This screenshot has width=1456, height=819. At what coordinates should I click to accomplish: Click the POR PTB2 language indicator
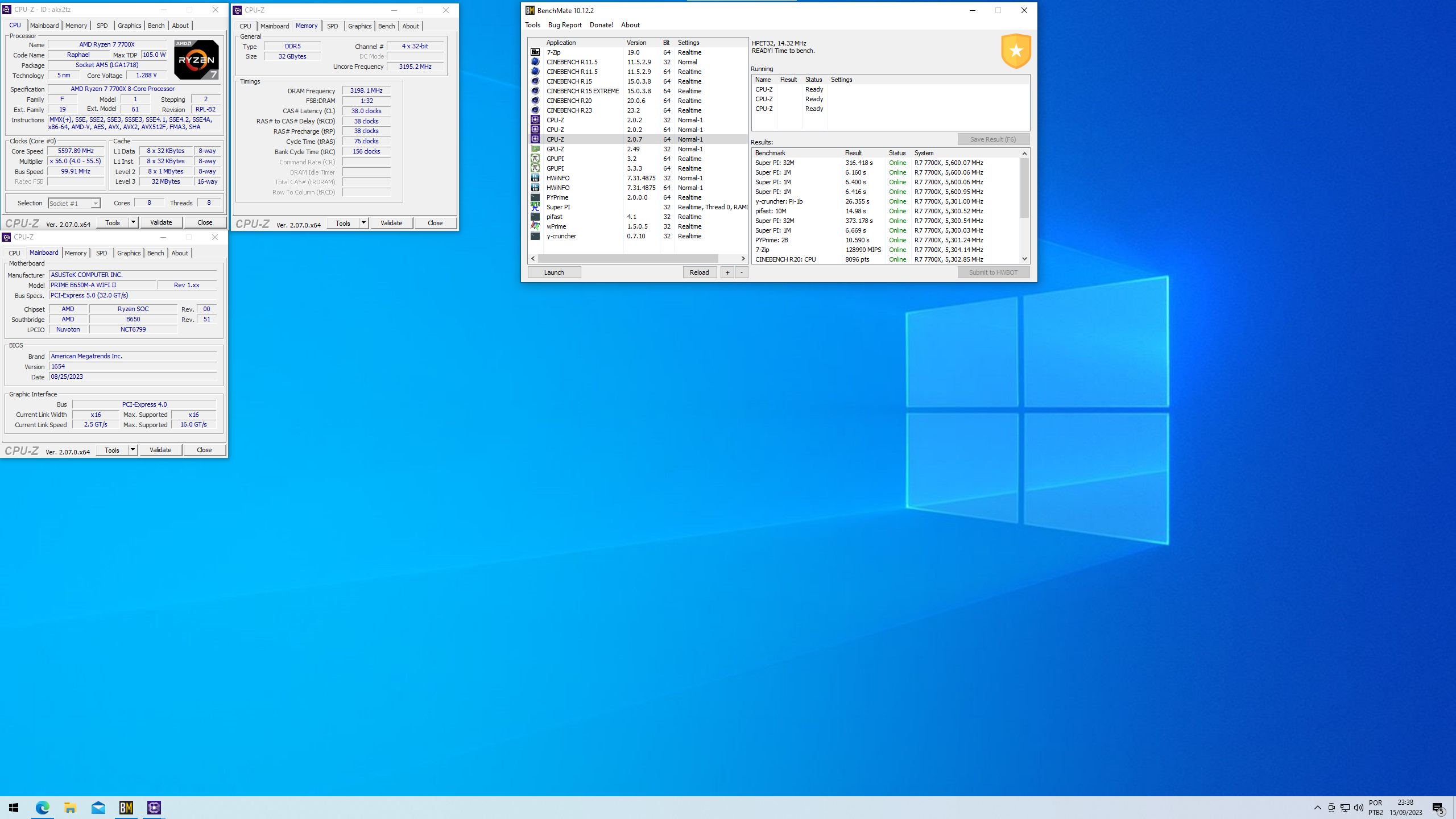click(1375, 808)
